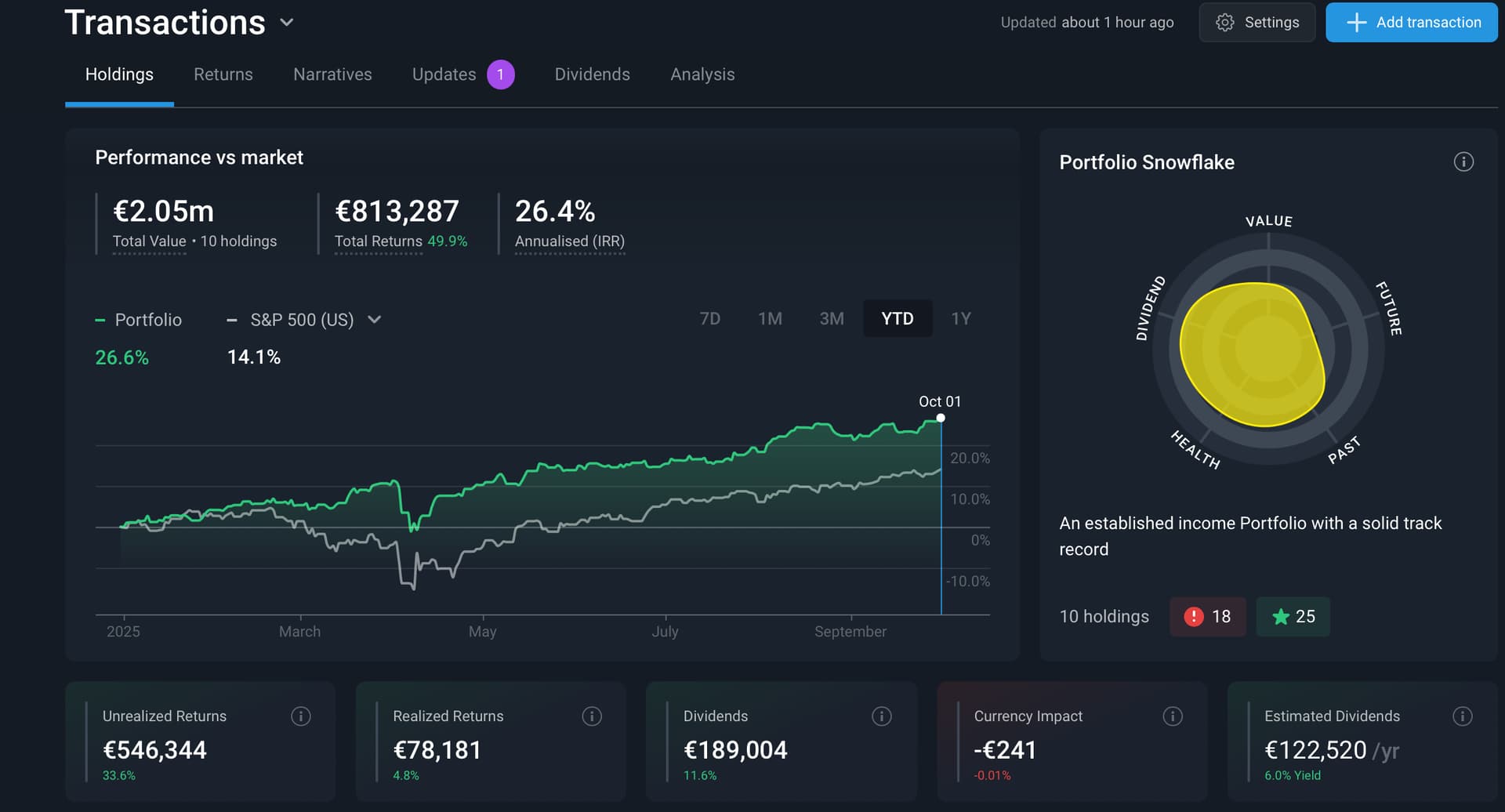Screen dimensions: 1505x812
Task: Select the YTD time range
Action: coord(897,319)
